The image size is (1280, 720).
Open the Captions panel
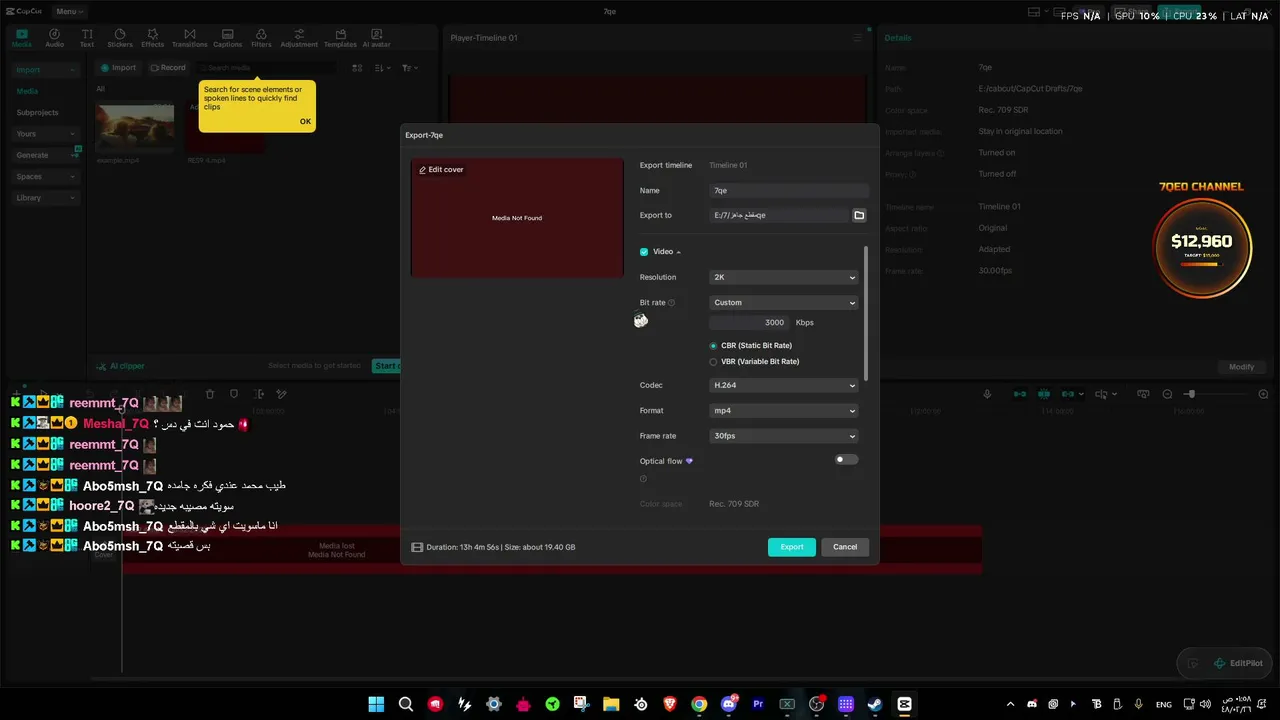point(228,38)
